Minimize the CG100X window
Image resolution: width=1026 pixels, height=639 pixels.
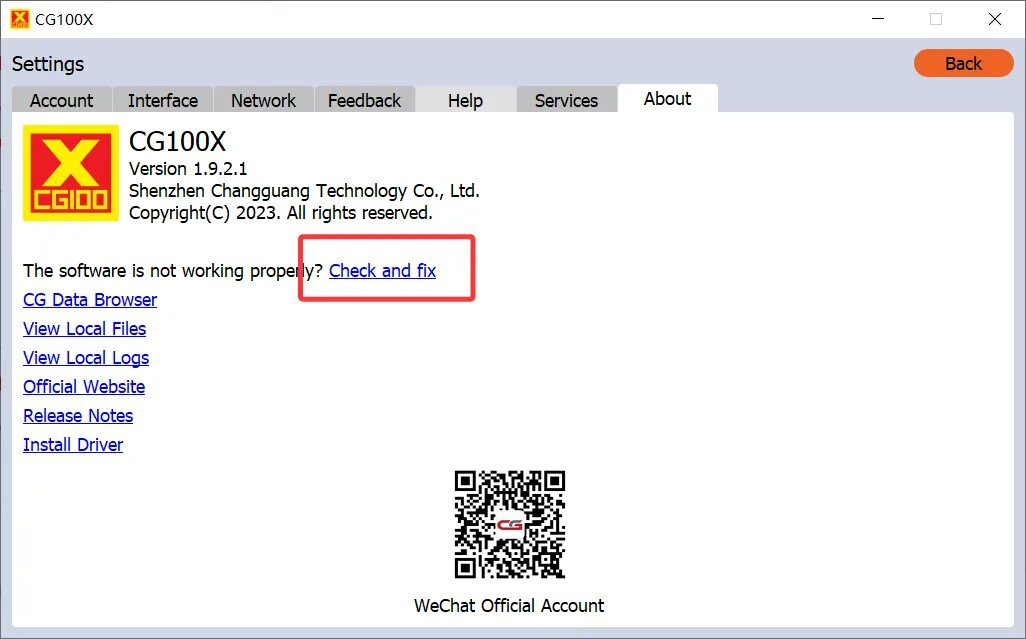pyautogui.click(x=878, y=19)
